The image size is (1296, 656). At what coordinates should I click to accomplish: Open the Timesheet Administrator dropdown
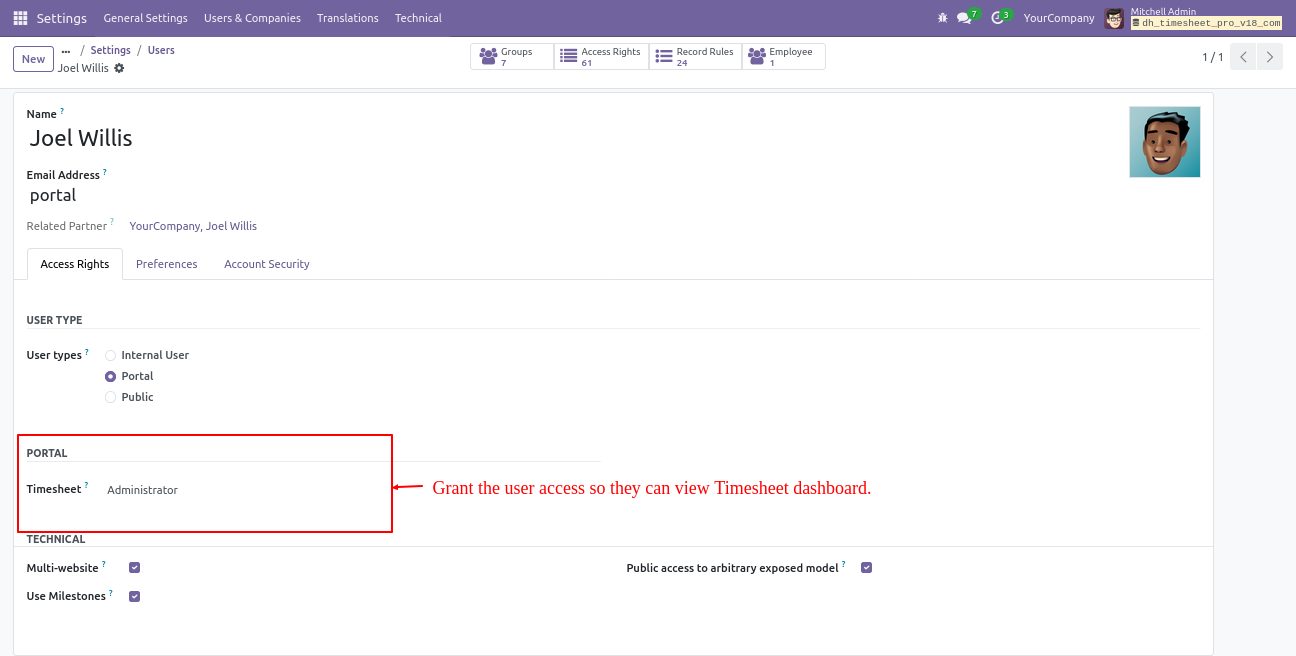(240, 490)
